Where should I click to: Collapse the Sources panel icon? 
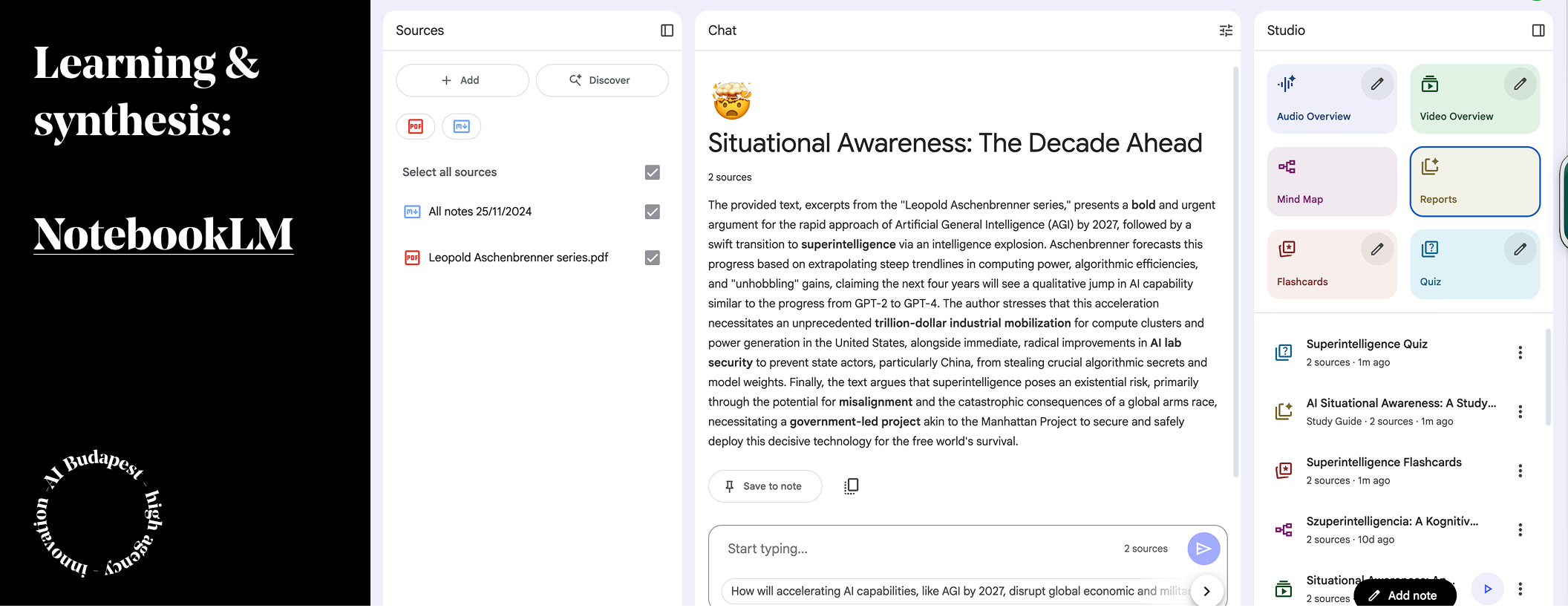[x=667, y=30]
